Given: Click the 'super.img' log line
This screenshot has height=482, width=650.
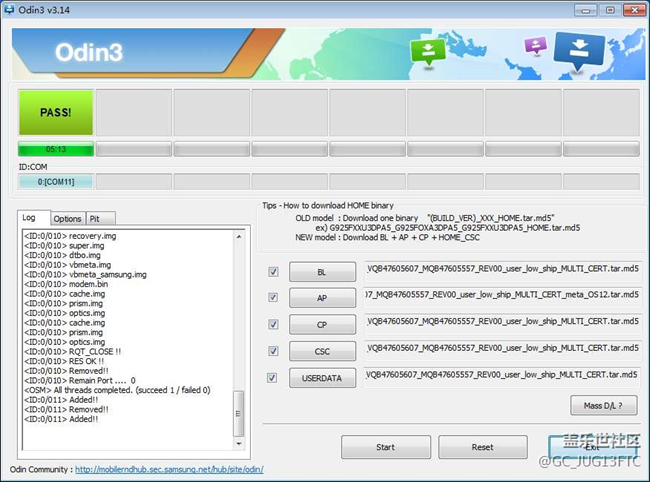Looking at the screenshot, I should [64, 245].
